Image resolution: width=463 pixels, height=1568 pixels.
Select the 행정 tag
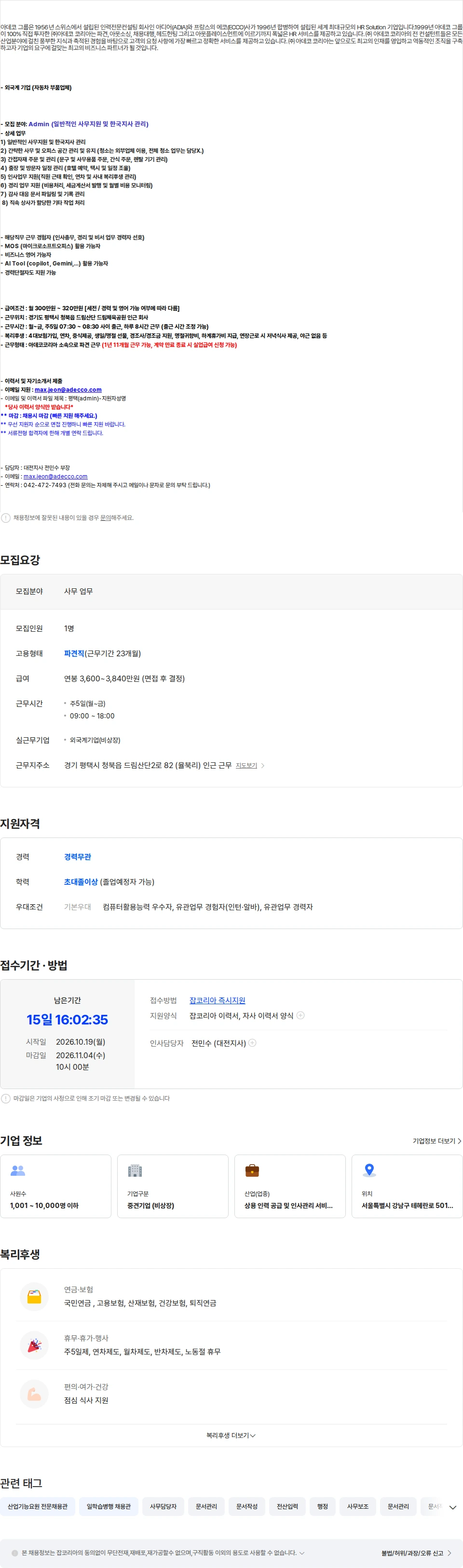[x=323, y=1506]
